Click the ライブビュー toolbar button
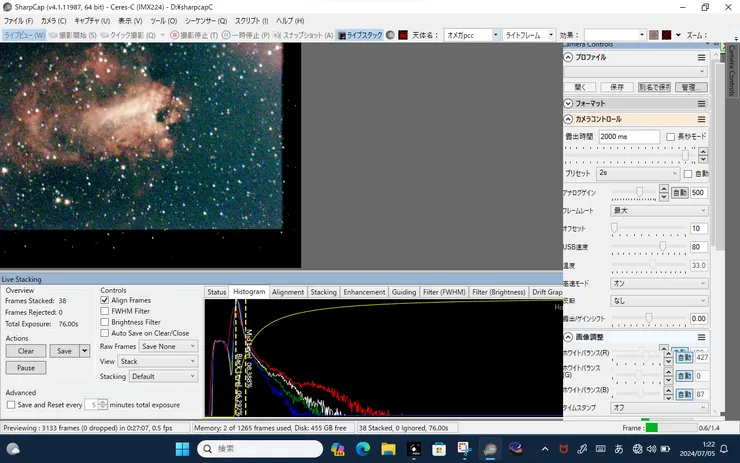The width and height of the screenshot is (740, 463). (x=24, y=35)
